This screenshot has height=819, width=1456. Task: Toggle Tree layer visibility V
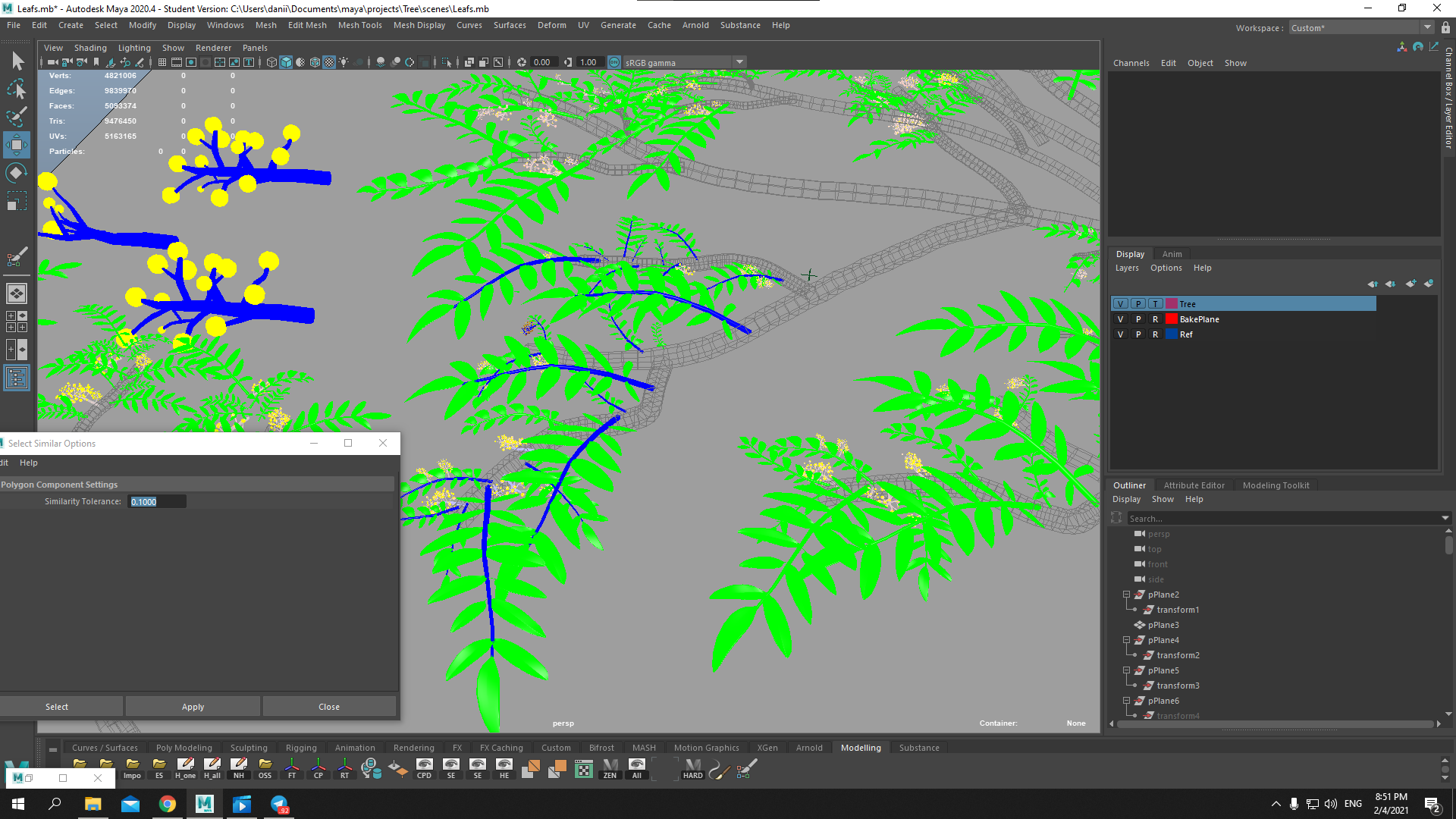pos(1121,304)
